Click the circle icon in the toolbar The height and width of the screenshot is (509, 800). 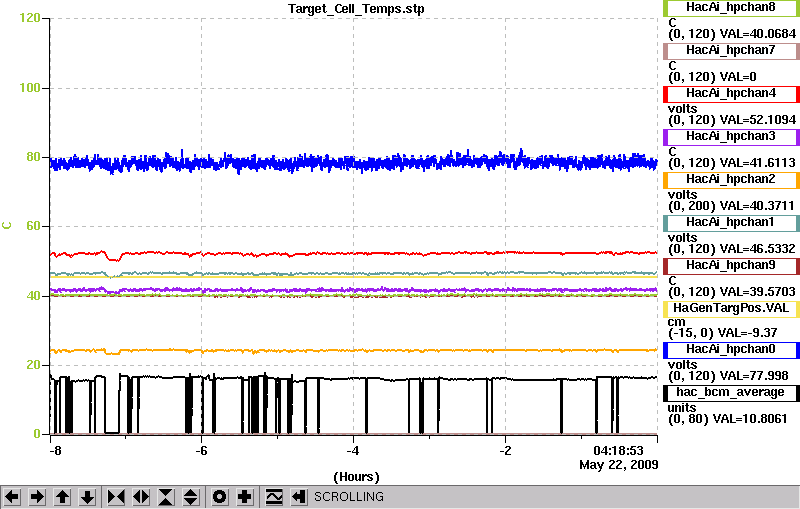[219, 497]
